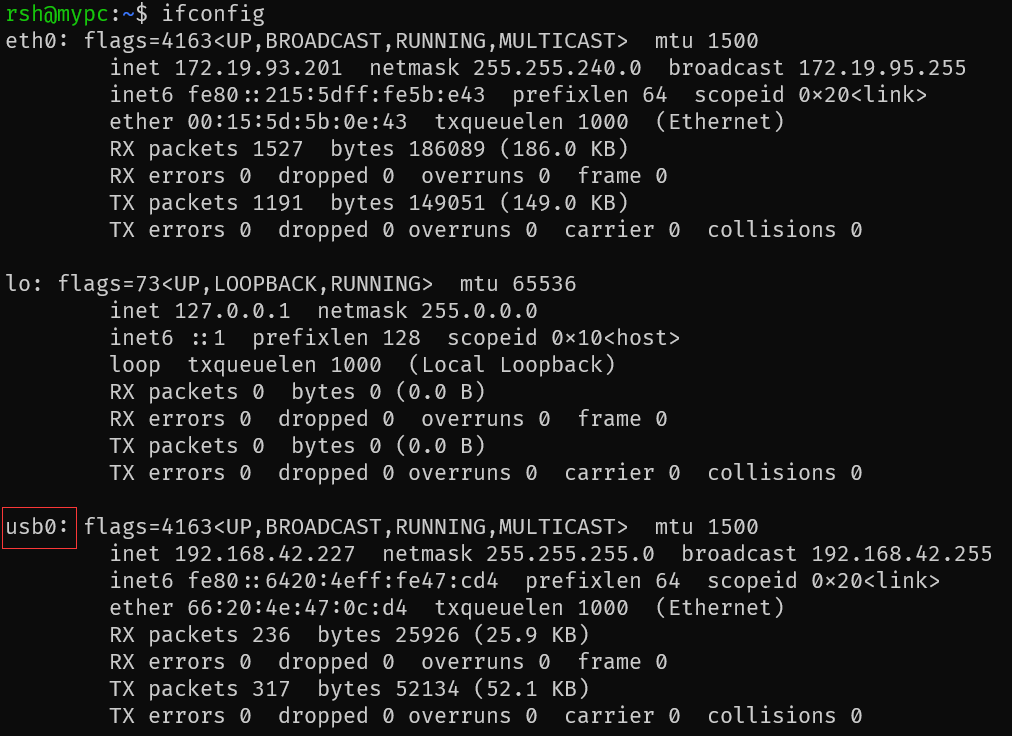
Task: Click the highlighted usb0 interface name
Action: pyautogui.click(x=36, y=527)
